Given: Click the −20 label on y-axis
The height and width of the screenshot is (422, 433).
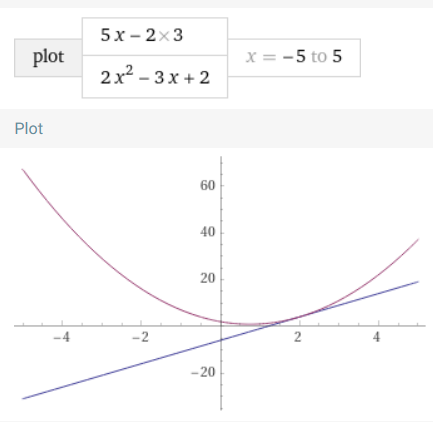Looking at the screenshot, I should [203, 372].
